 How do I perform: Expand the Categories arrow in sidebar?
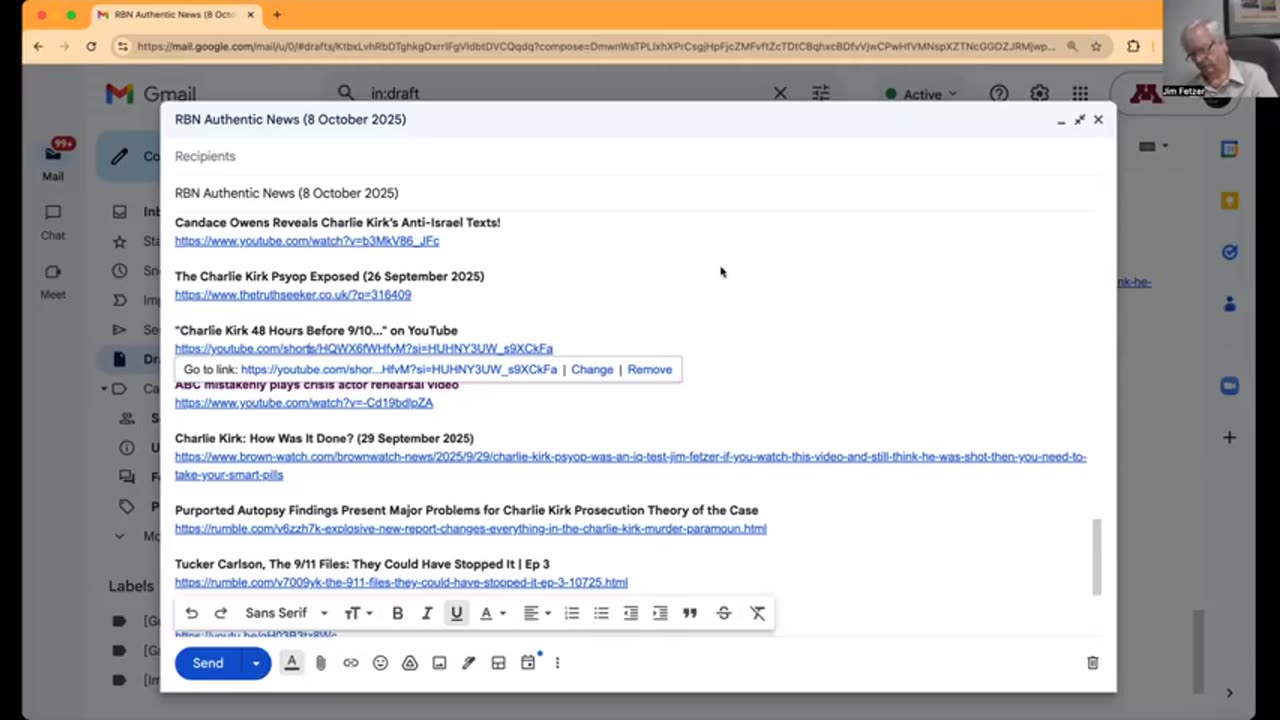(104, 389)
